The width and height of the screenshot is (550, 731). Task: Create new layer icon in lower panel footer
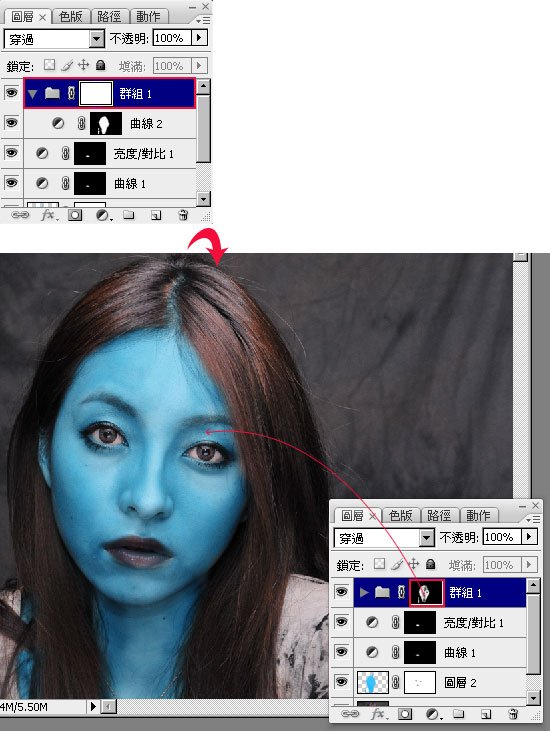pos(486,714)
